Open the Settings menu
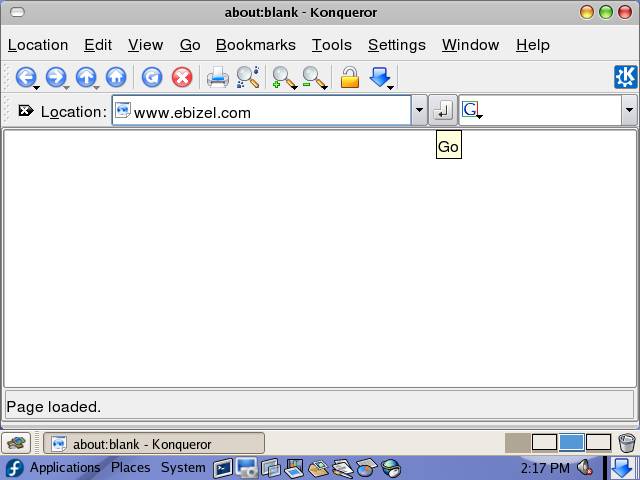This screenshot has height=480, width=640. (x=396, y=45)
